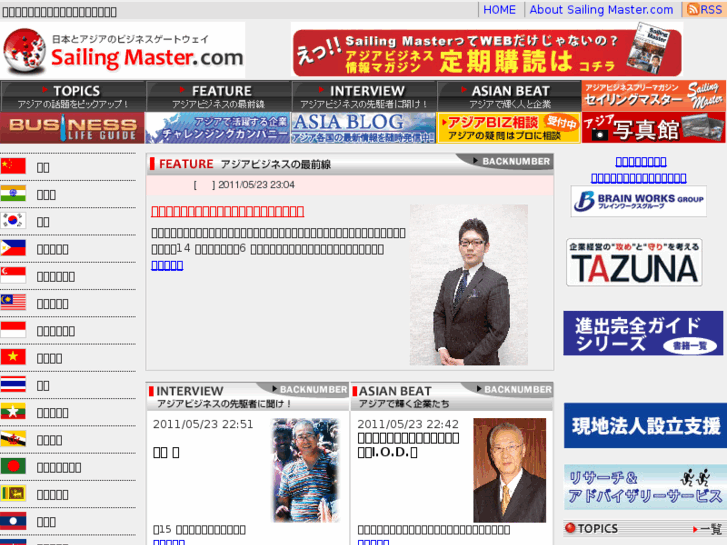Open ASIAN BEAT section BACKNUMBER button
The image size is (727, 545).
point(514,389)
